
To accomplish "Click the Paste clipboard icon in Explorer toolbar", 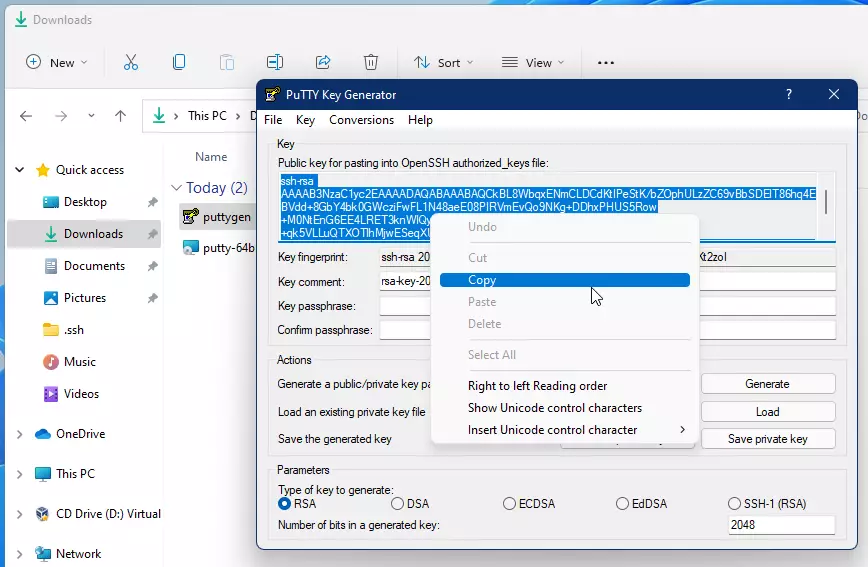I will point(227,62).
